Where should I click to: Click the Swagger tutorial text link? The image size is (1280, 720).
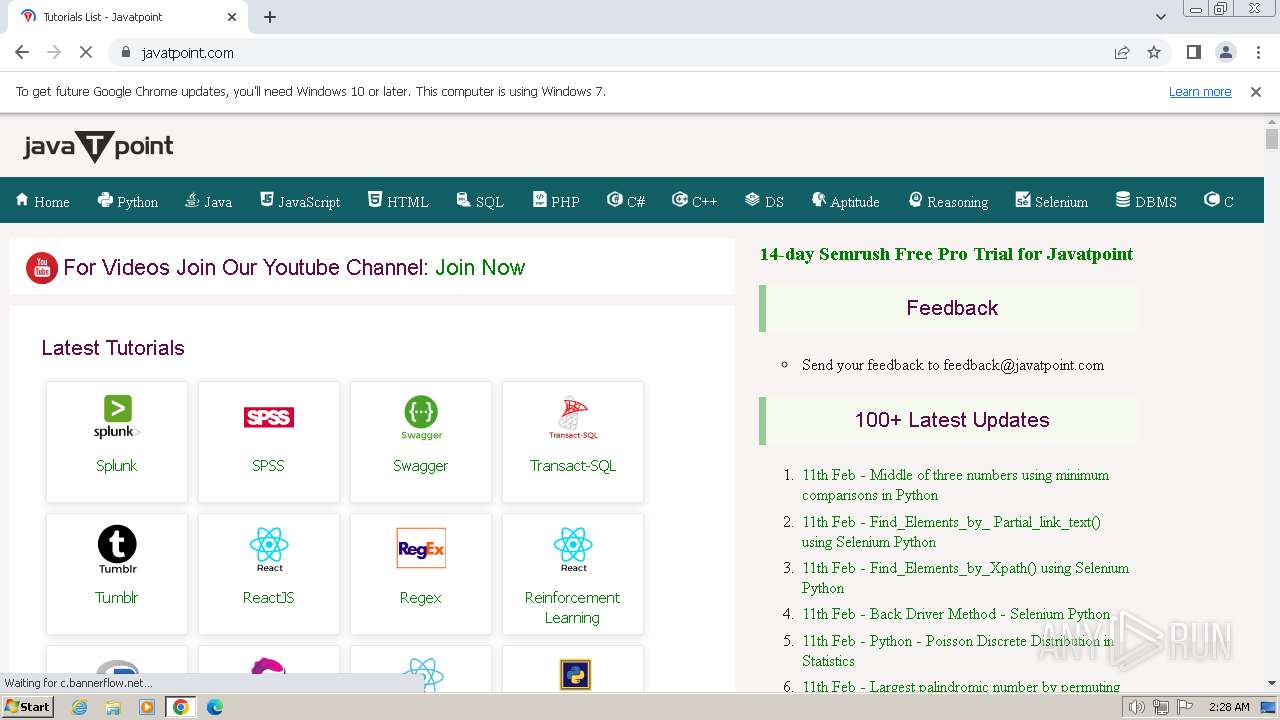point(421,465)
